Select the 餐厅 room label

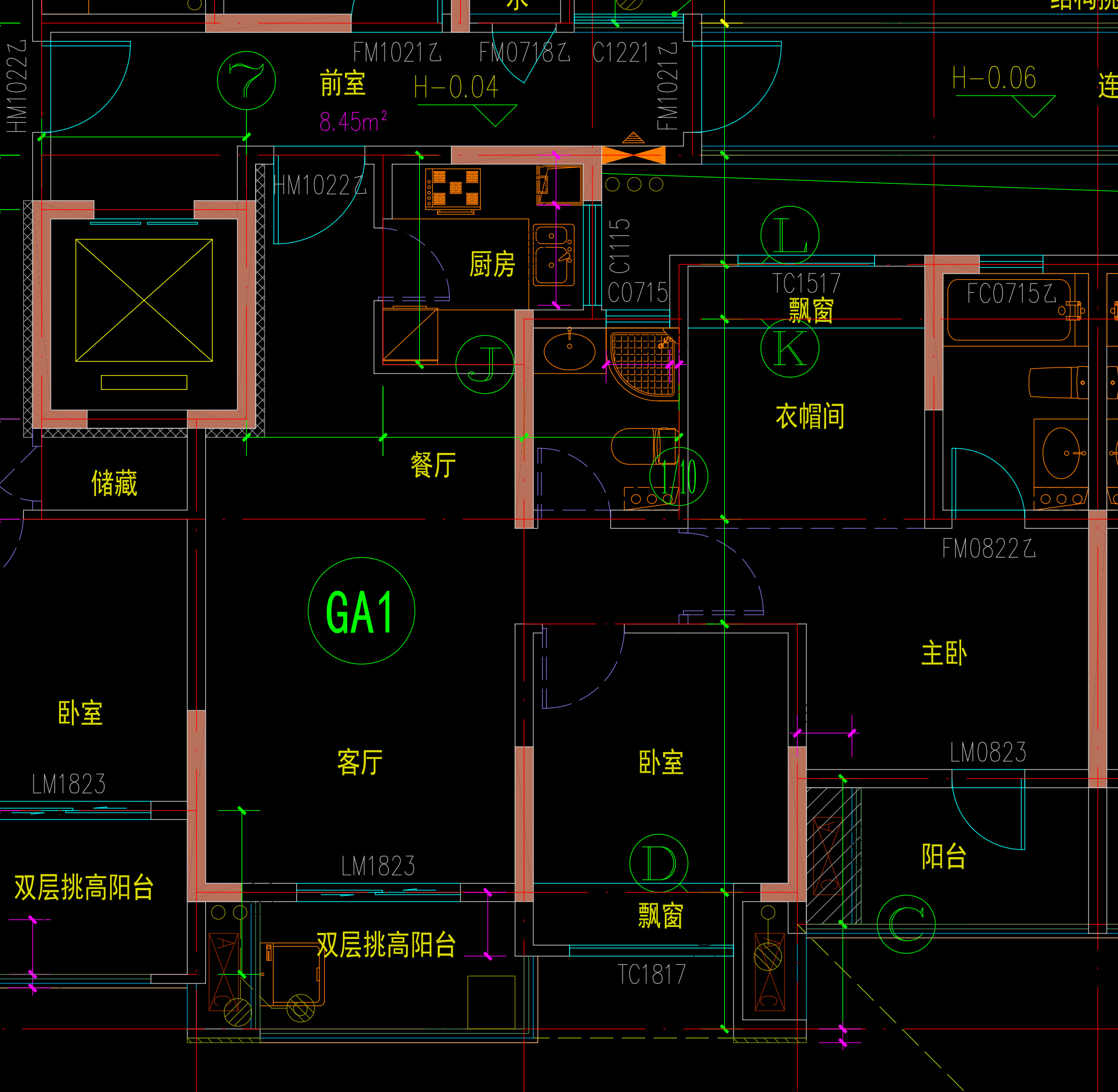433,465
